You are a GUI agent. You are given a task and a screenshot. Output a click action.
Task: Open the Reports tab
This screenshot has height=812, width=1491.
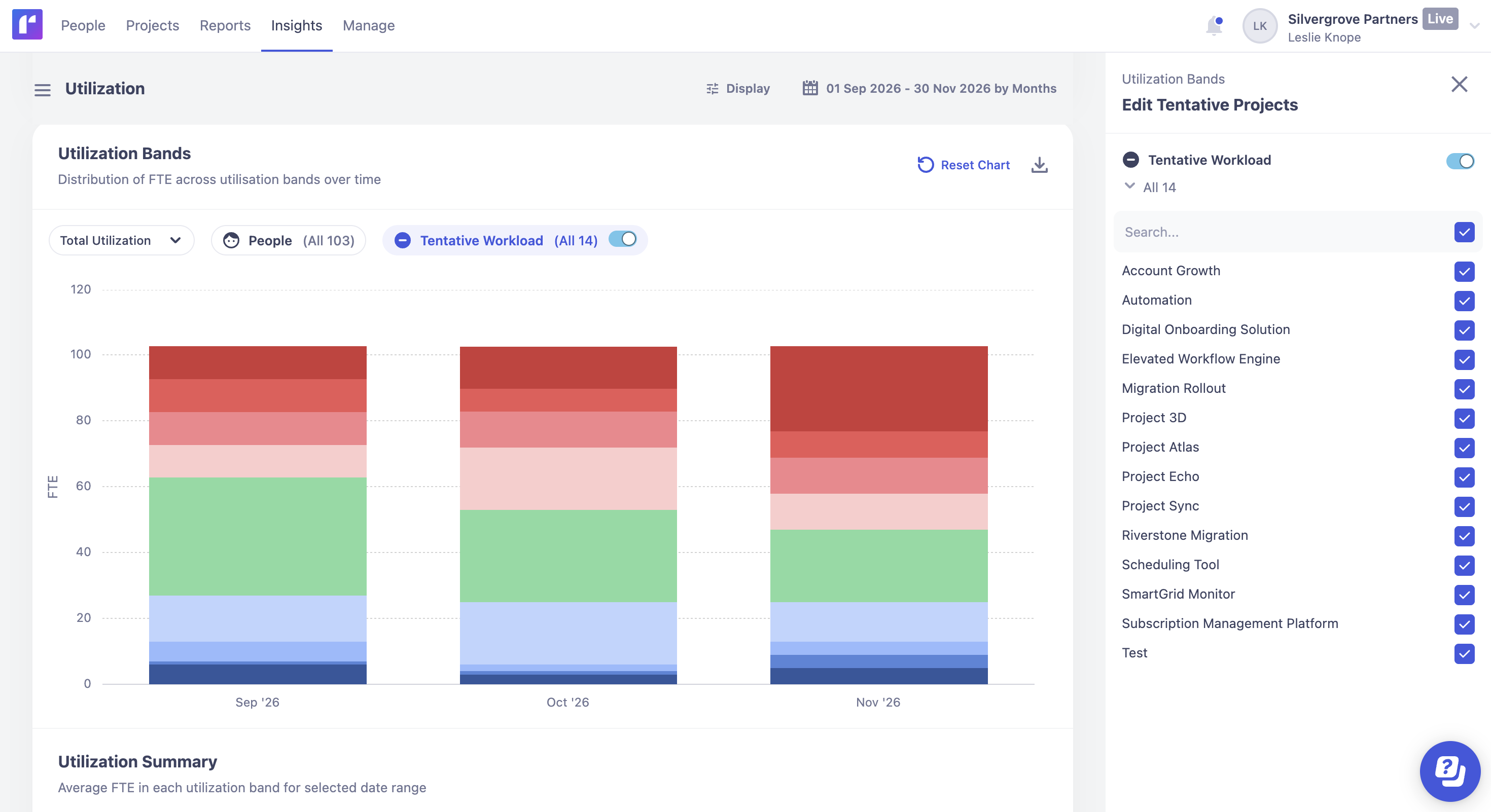pyautogui.click(x=225, y=25)
